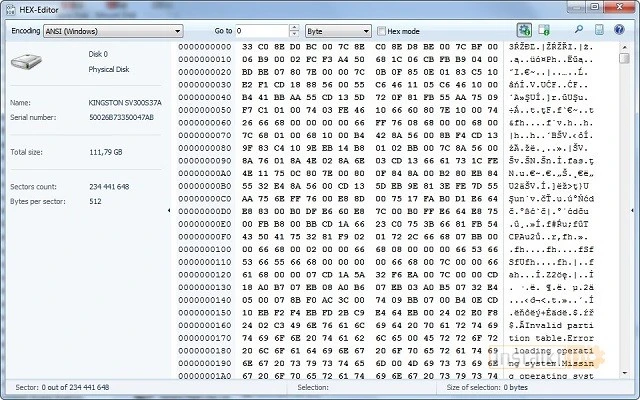Click the hex view scrollbar down arrow
640x400 pixels.
pyautogui.click(x=624, y=373)
